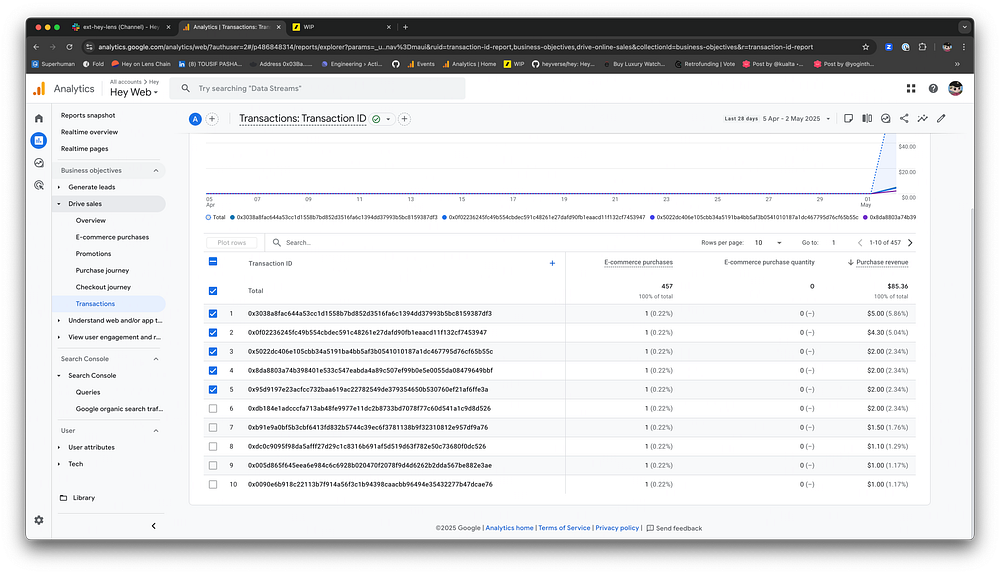Viewport: 1000px width, 574px height.
Task: Collapse the left navigation panel
Action: [x=154, y=526]
